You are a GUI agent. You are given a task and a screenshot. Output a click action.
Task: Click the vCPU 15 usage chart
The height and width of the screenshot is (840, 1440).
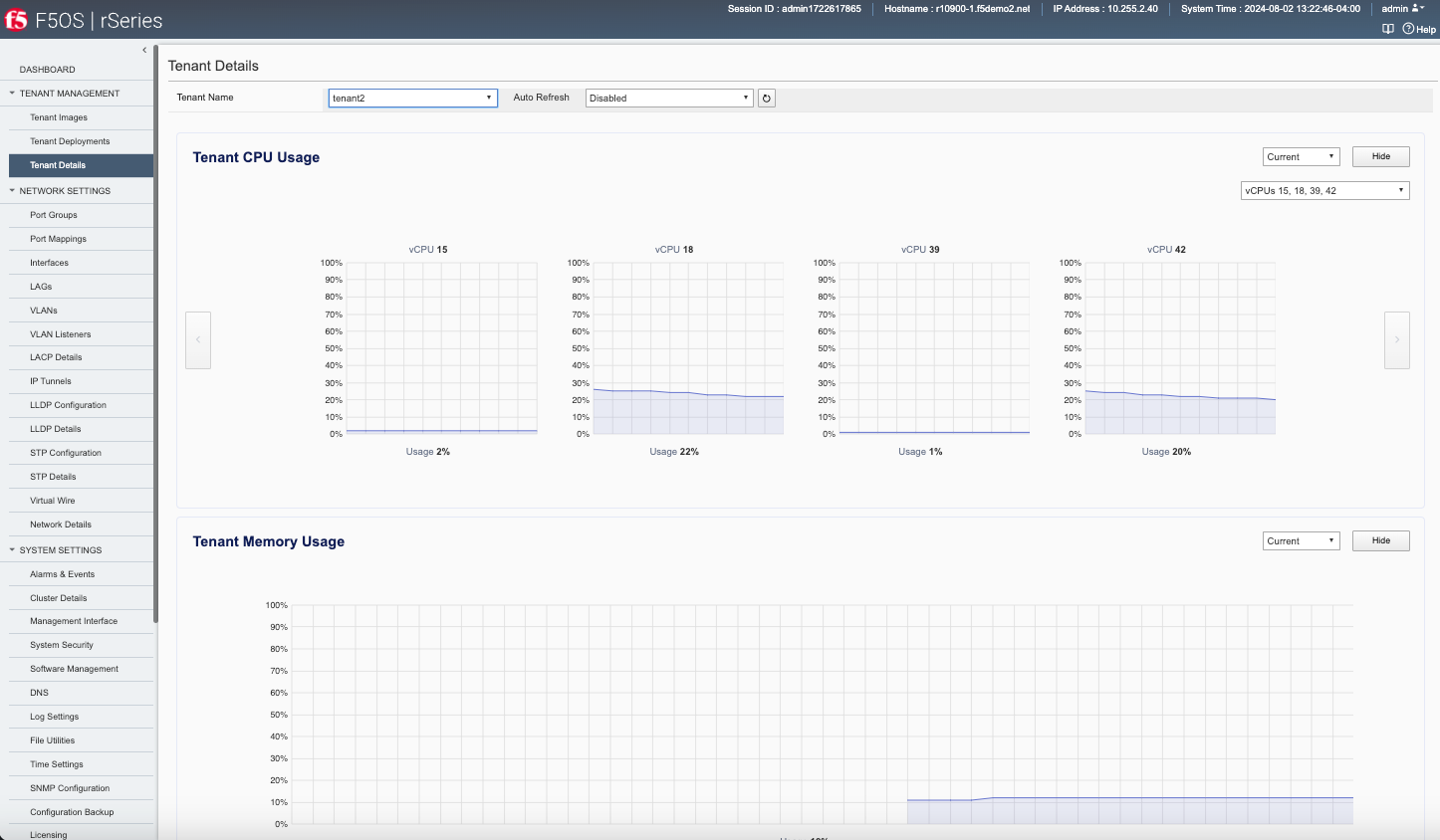(x=442, y=348)
